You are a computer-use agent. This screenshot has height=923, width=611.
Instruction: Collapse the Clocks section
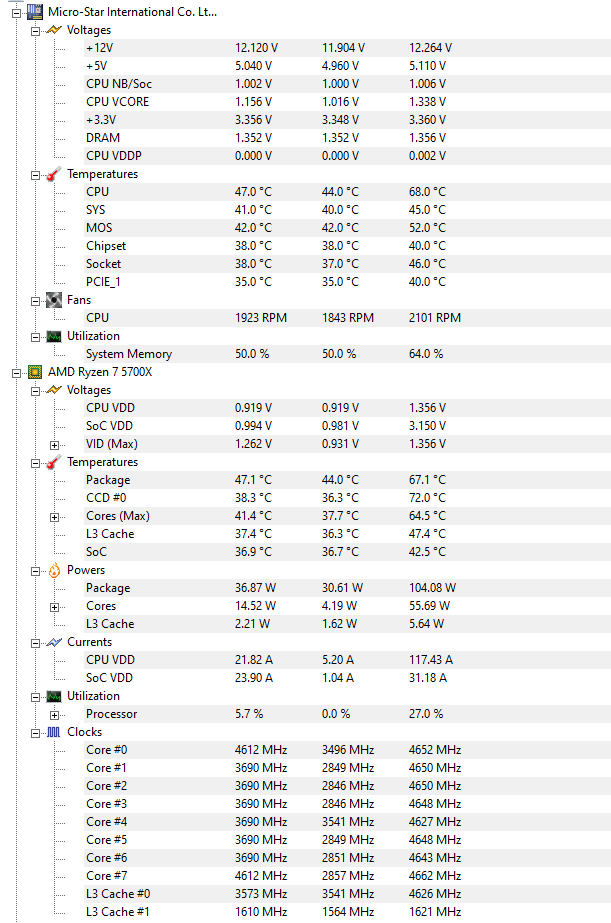tap(35, 733)
